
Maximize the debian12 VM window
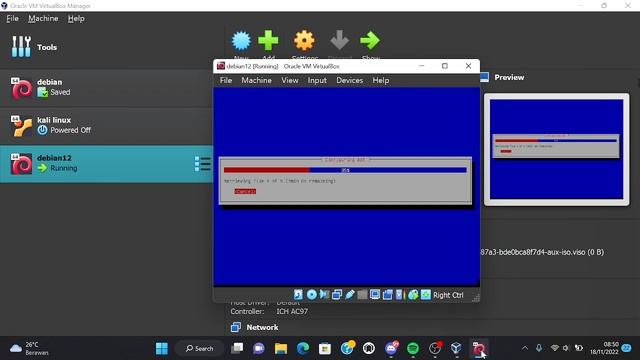click(x=445, y=66)
